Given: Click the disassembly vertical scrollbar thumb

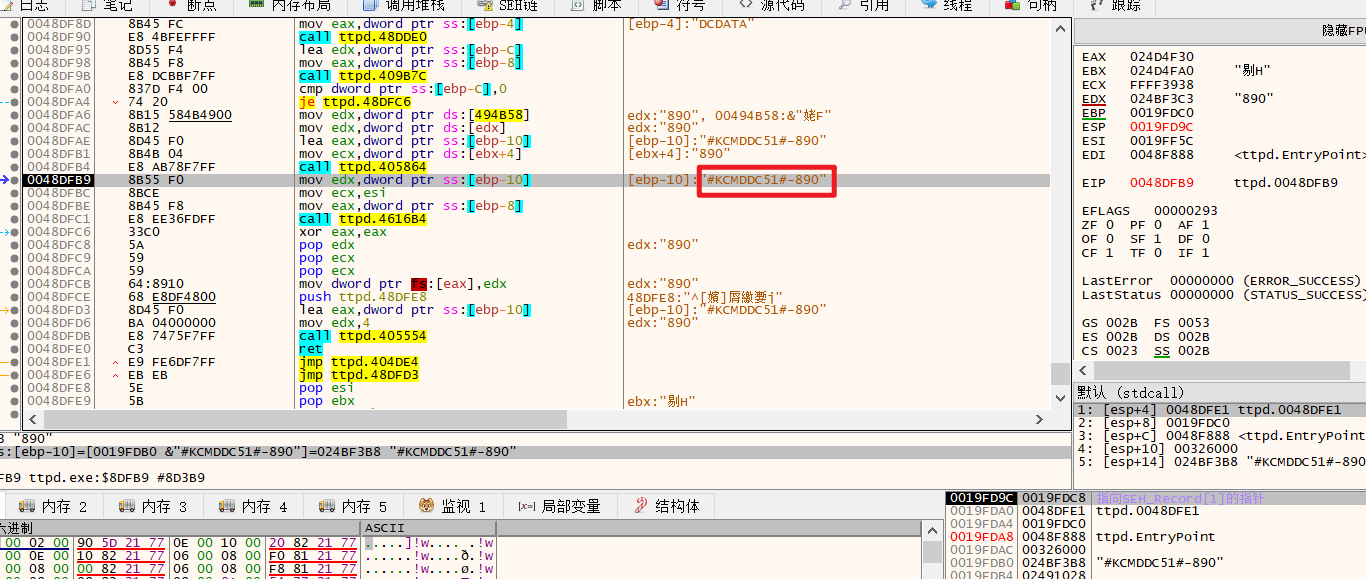Looking at the screenshot, I should 1062,373.
